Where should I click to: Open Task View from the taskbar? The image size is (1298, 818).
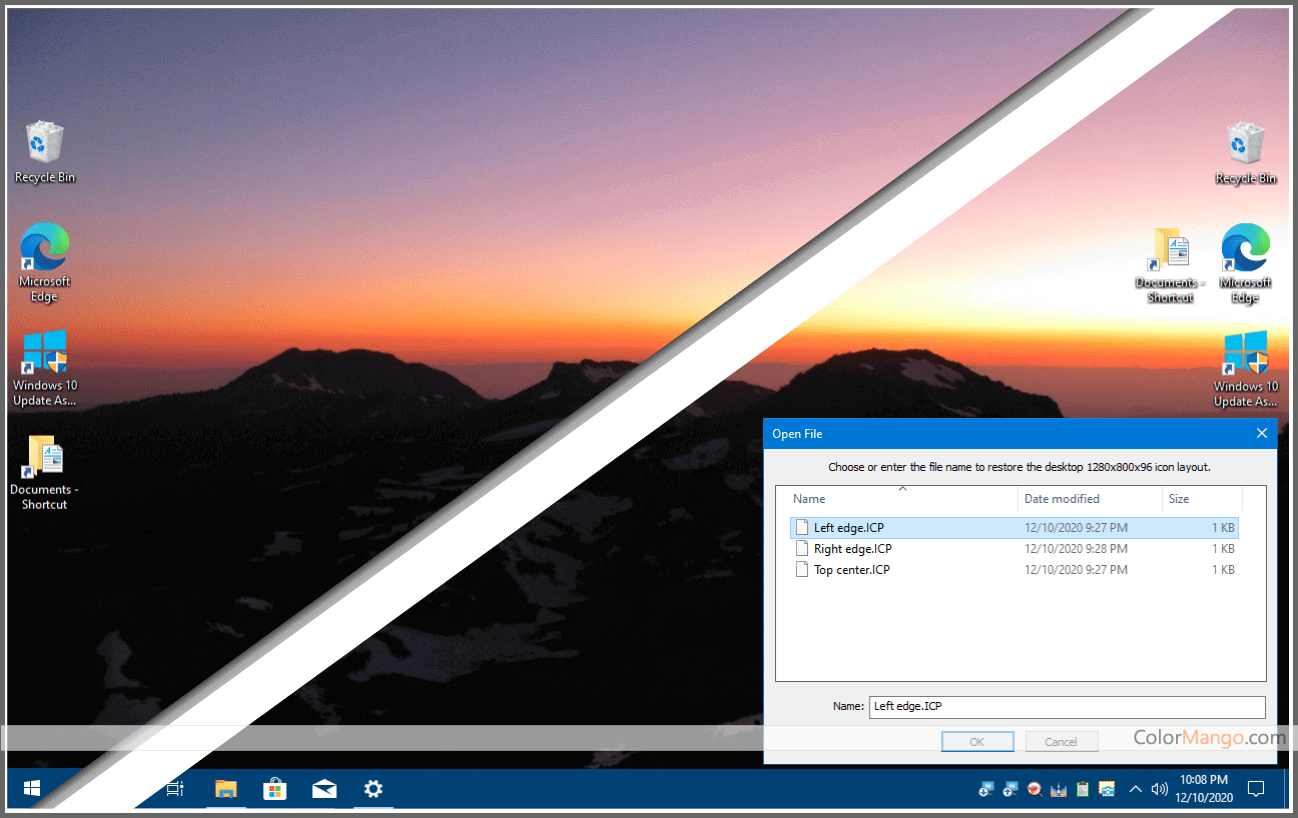click(x=175, y=789)
